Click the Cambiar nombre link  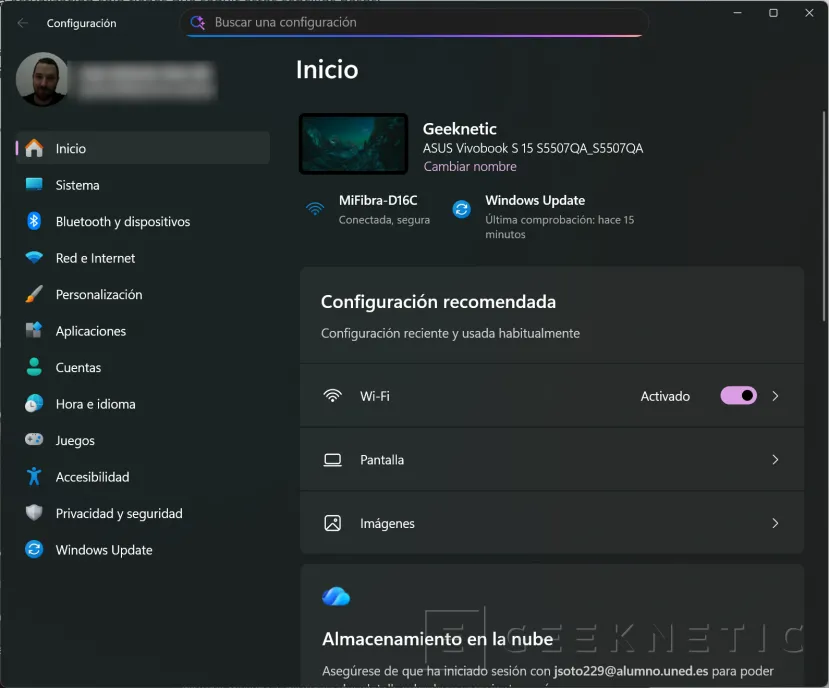(x=470, y=166)
